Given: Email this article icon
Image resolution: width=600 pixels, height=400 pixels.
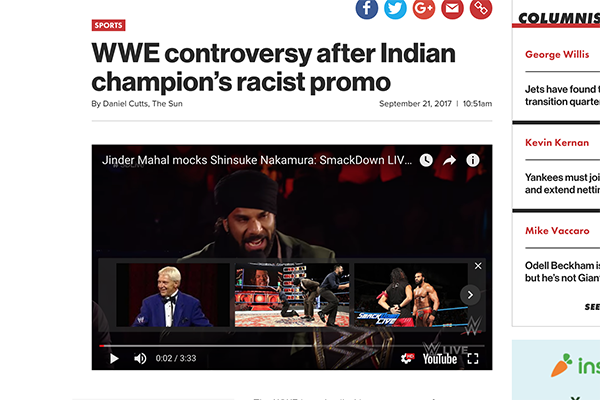Looking at the screenshot, I should [x=452, y=8].
